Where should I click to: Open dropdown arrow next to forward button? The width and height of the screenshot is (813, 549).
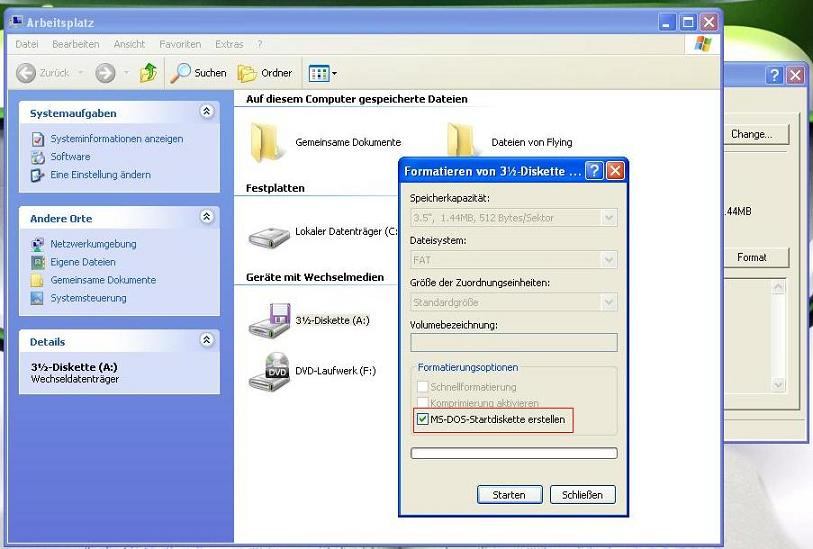[126, 73]
